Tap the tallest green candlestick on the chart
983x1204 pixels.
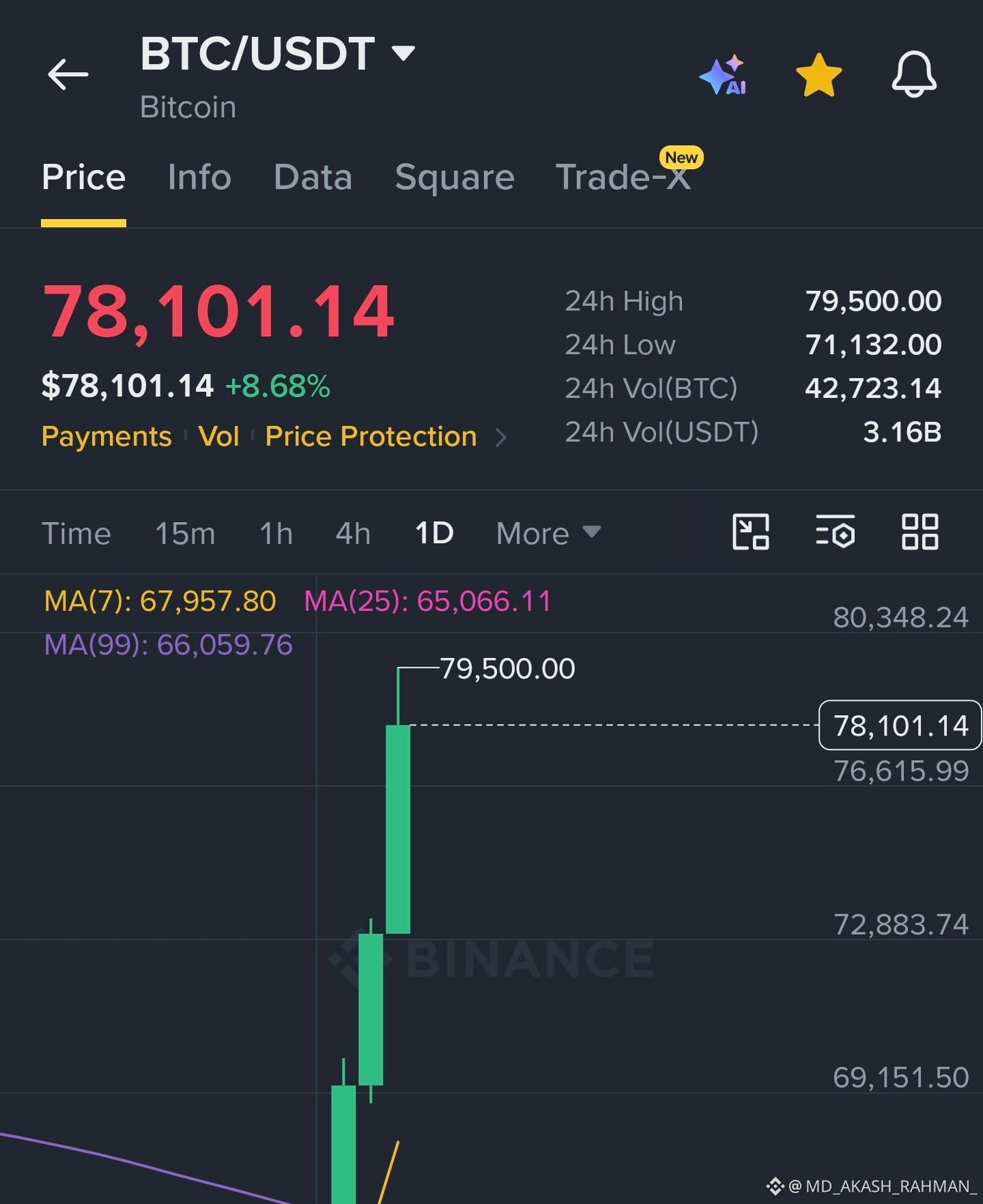click(398, 829)
